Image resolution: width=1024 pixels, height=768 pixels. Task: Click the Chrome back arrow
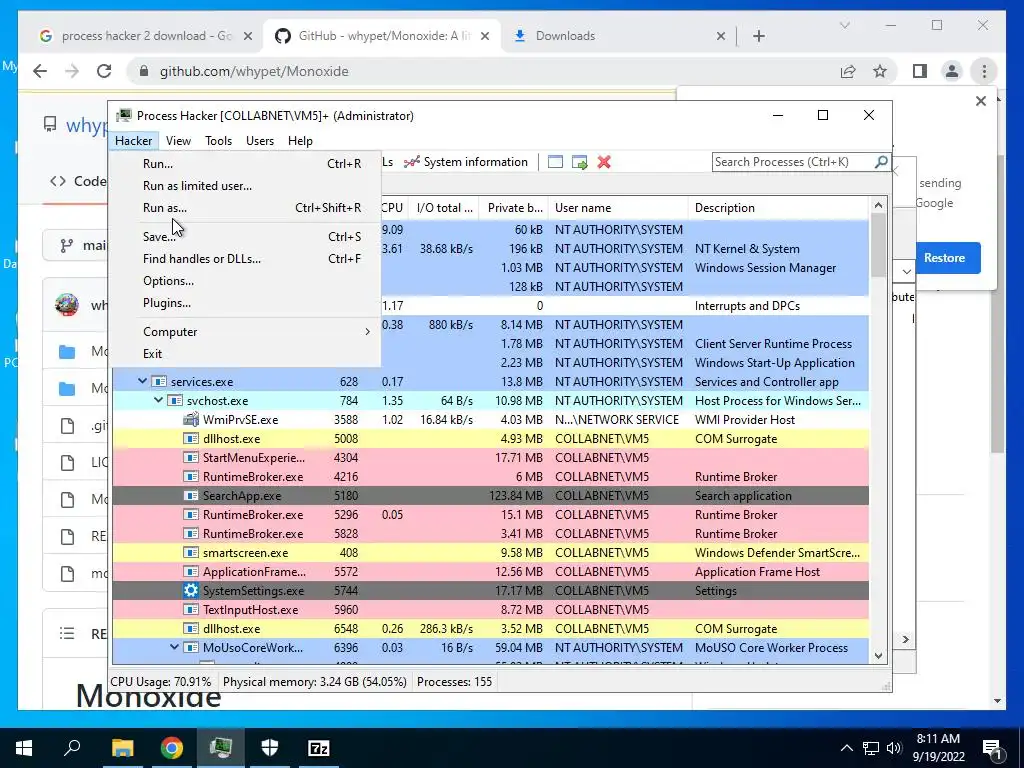pyautogui.click(x=40, y=71)
